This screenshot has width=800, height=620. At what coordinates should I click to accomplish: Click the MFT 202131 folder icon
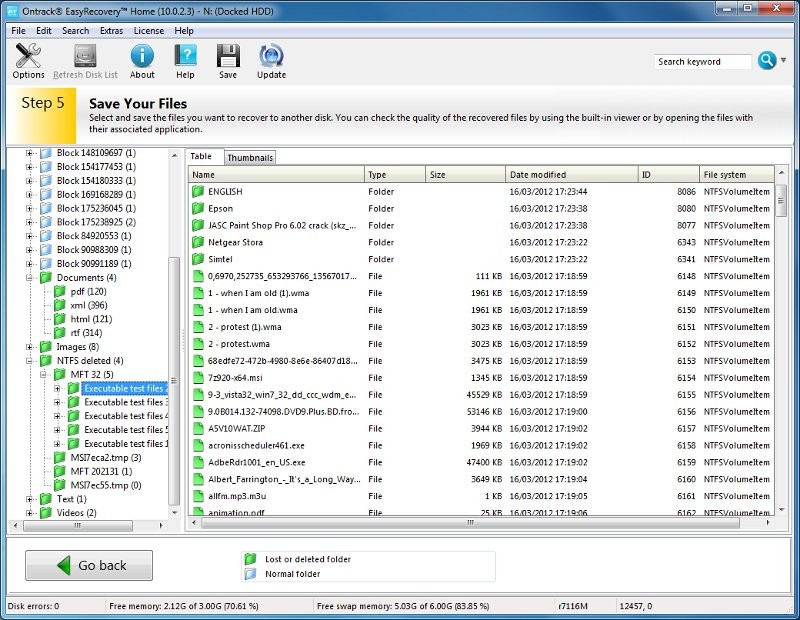coord(60,471)
